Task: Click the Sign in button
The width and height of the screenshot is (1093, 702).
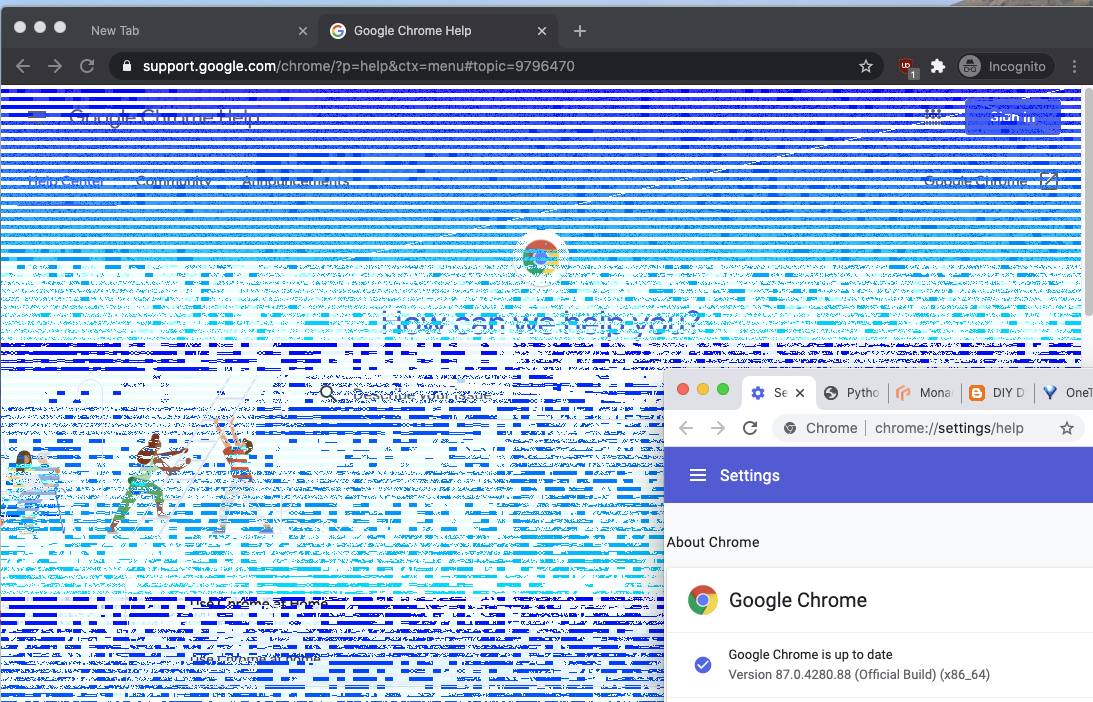Action: click(1013, 116)
